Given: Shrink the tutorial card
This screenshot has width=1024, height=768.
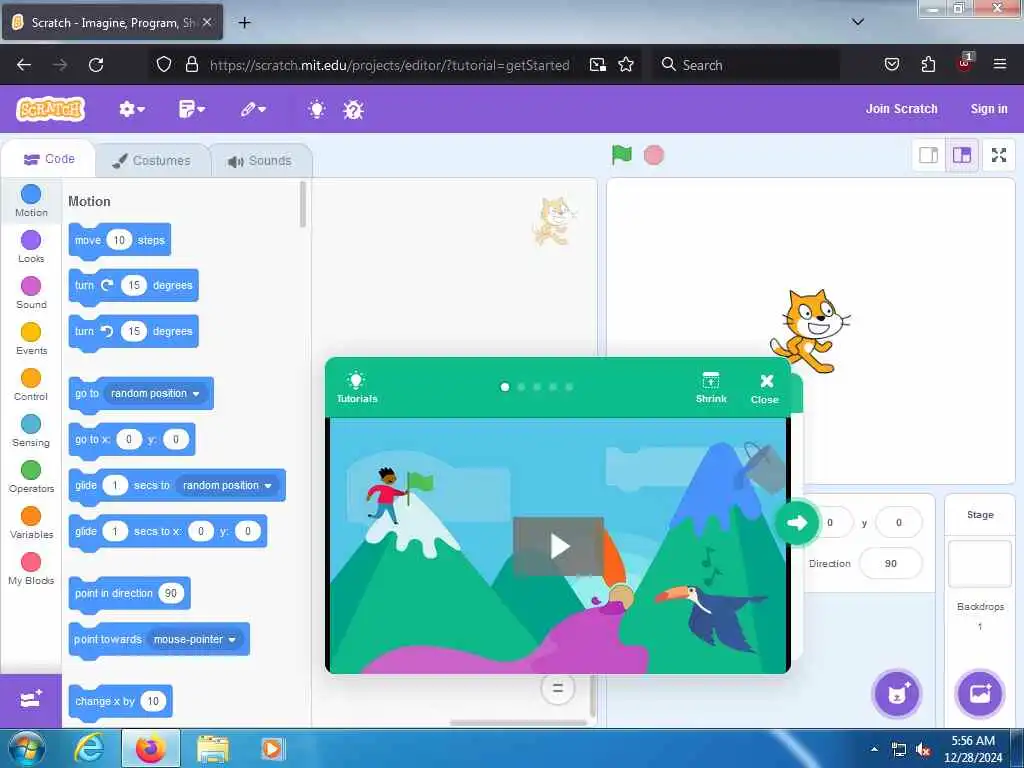Looking at the screenshot, I should (x=711, y=387).
